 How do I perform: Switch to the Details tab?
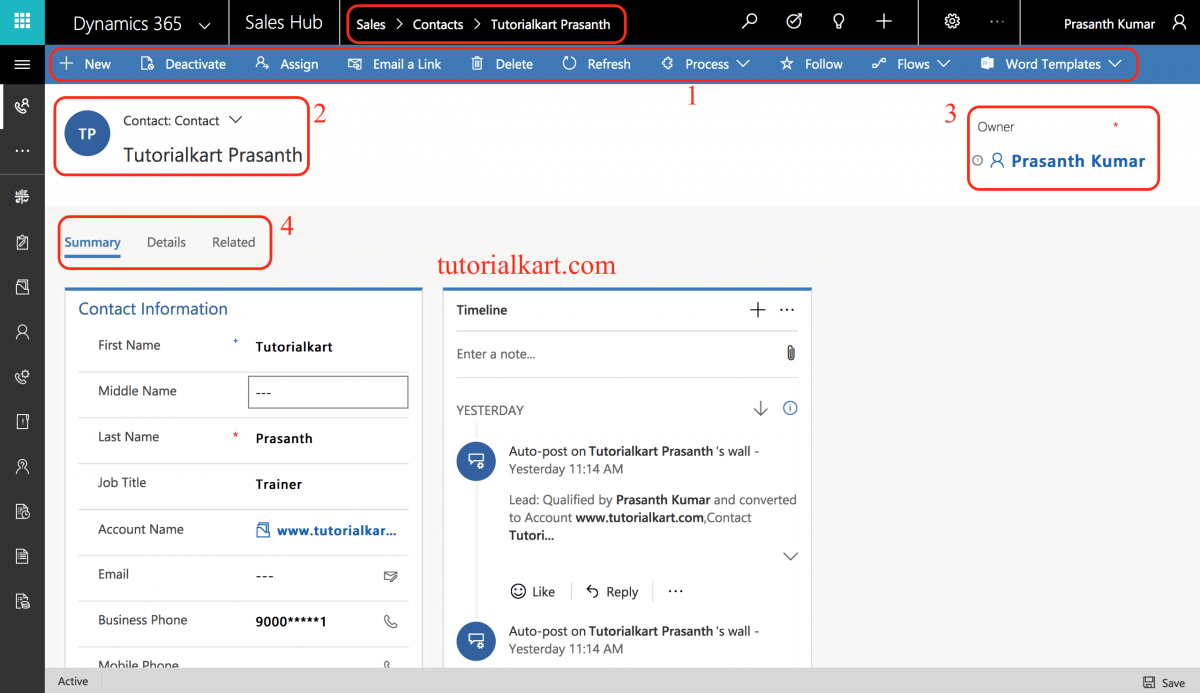[x=166, y=241]
